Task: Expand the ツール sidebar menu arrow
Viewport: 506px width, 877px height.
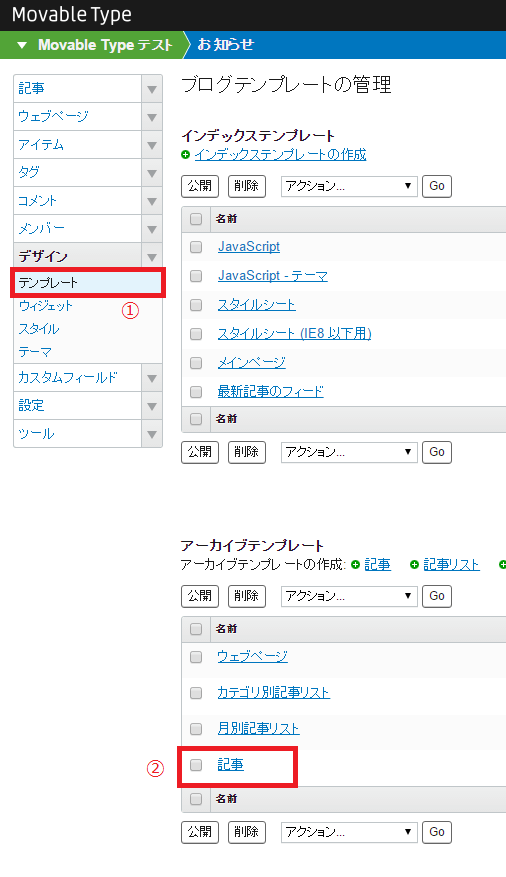Action: pyautogui.click(x=152, y=434)
